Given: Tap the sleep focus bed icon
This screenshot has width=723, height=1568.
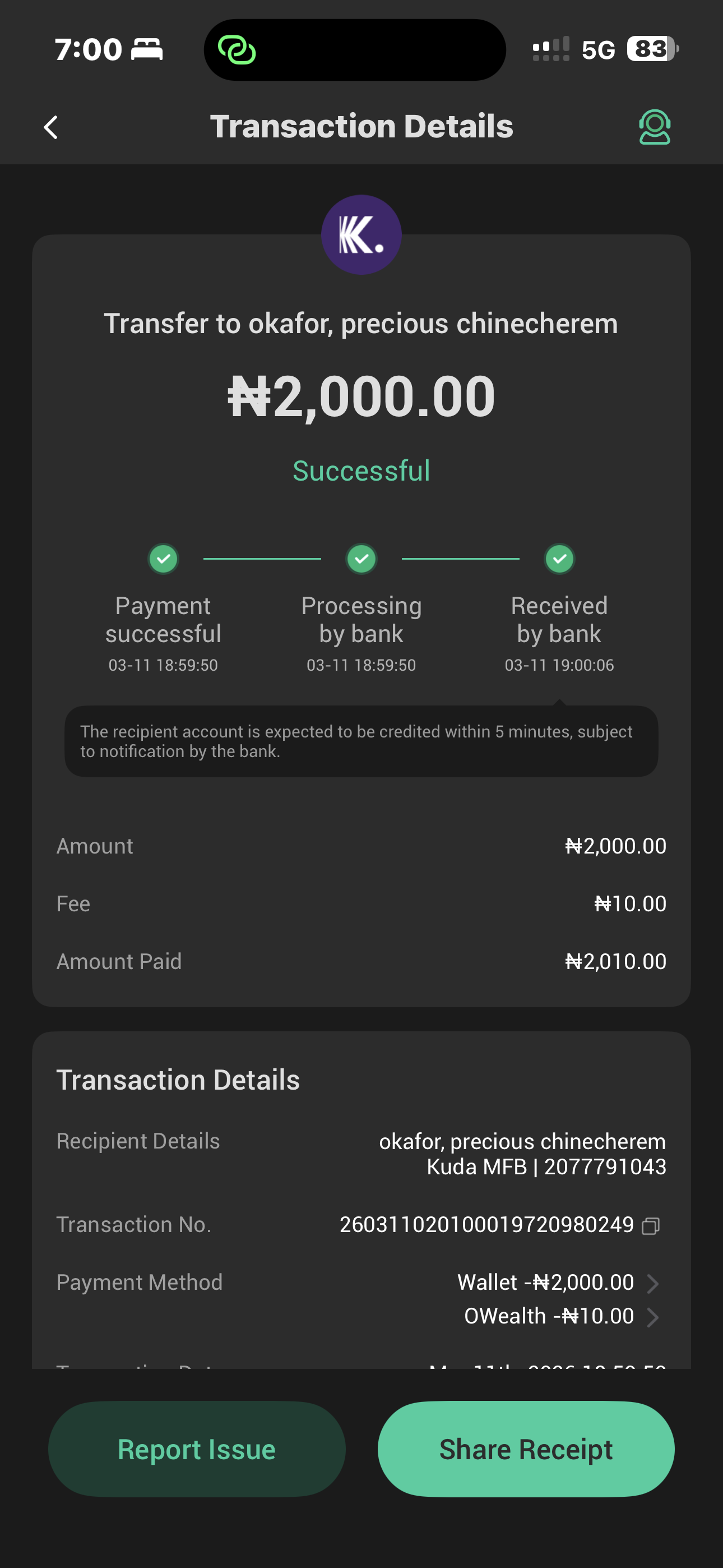Looking at the screenshot, I should coord(147,49).
